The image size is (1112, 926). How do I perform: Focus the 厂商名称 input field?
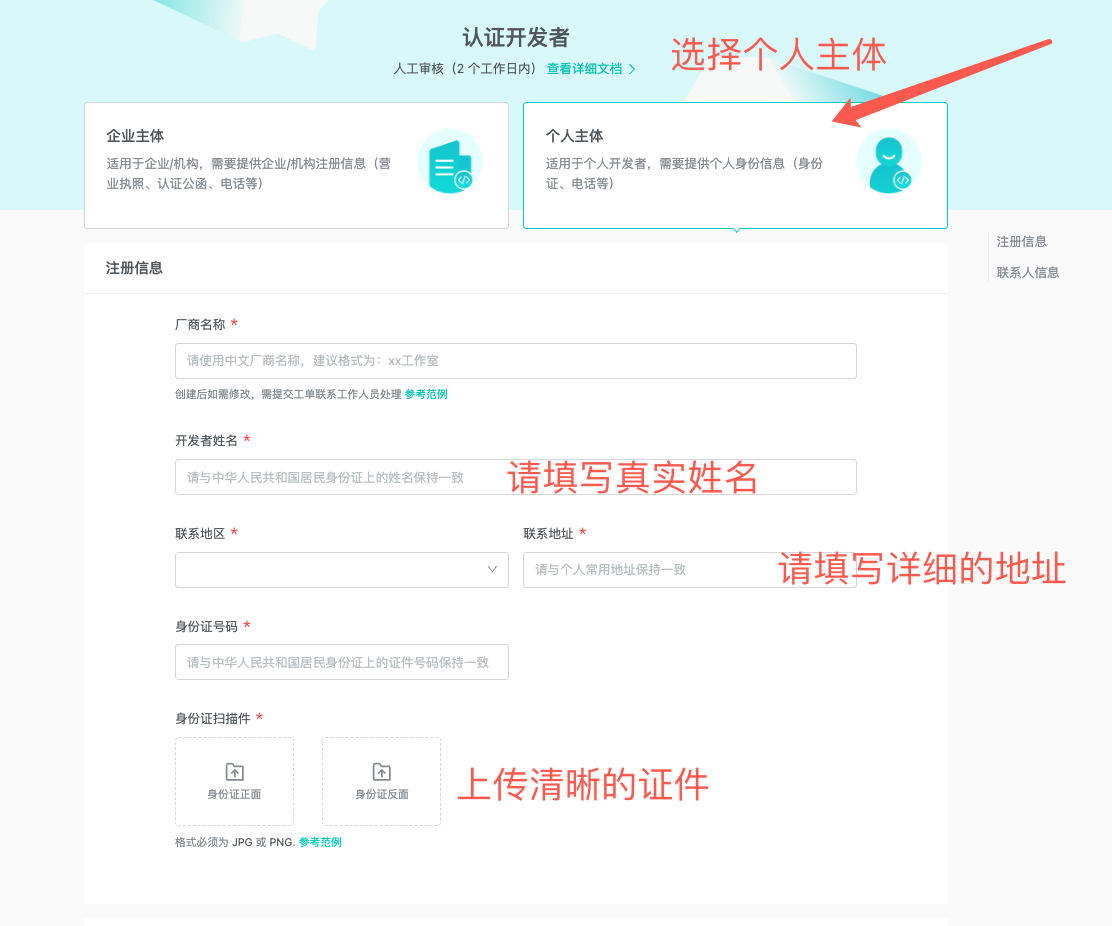[516, 361]
